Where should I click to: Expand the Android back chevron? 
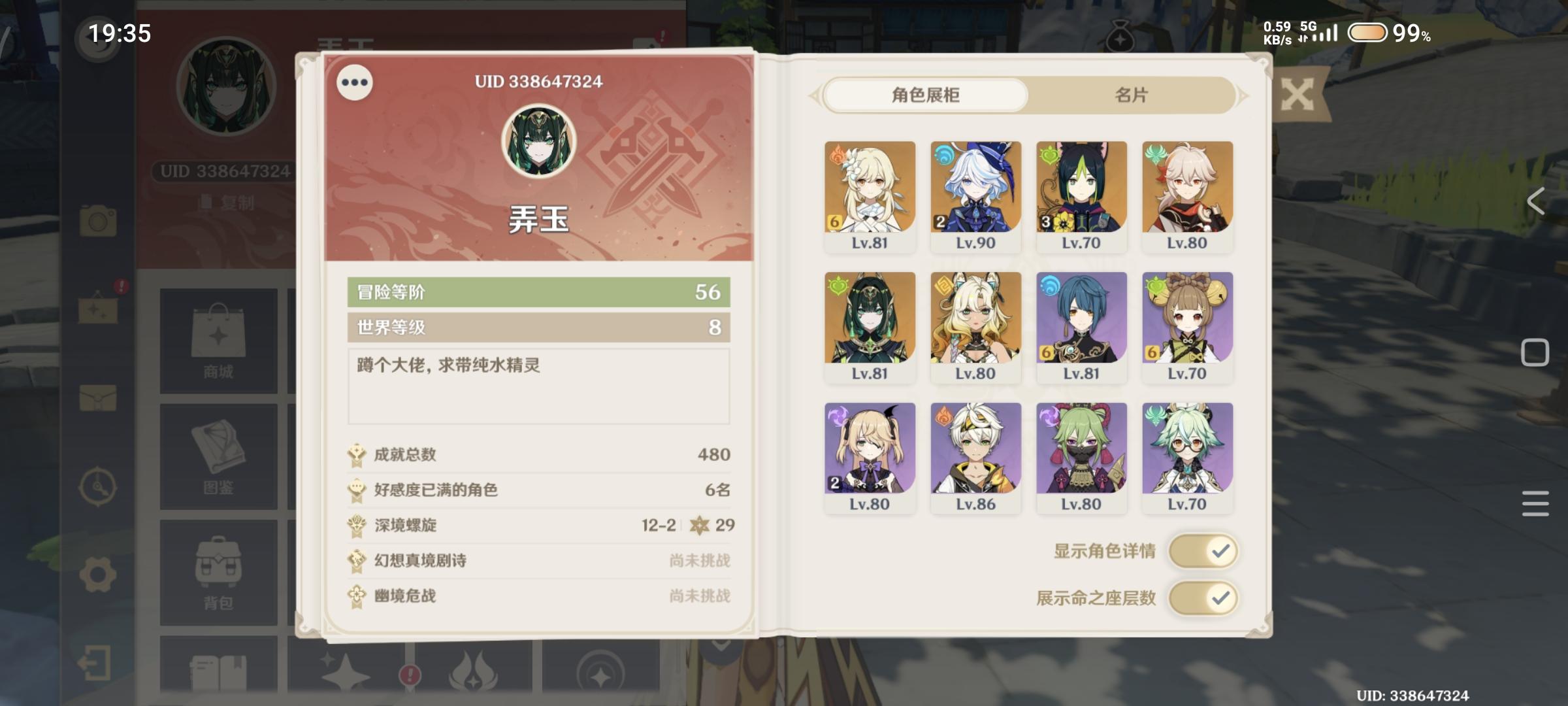(x=1535, y=201)
